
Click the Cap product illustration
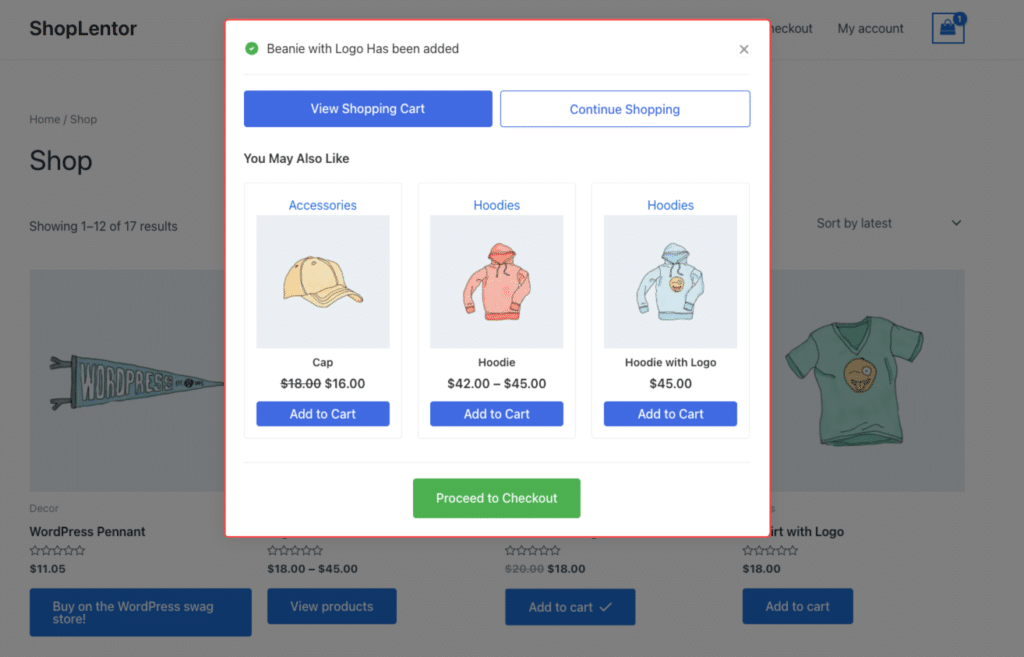pyautogui.click(x=322, y=281)
